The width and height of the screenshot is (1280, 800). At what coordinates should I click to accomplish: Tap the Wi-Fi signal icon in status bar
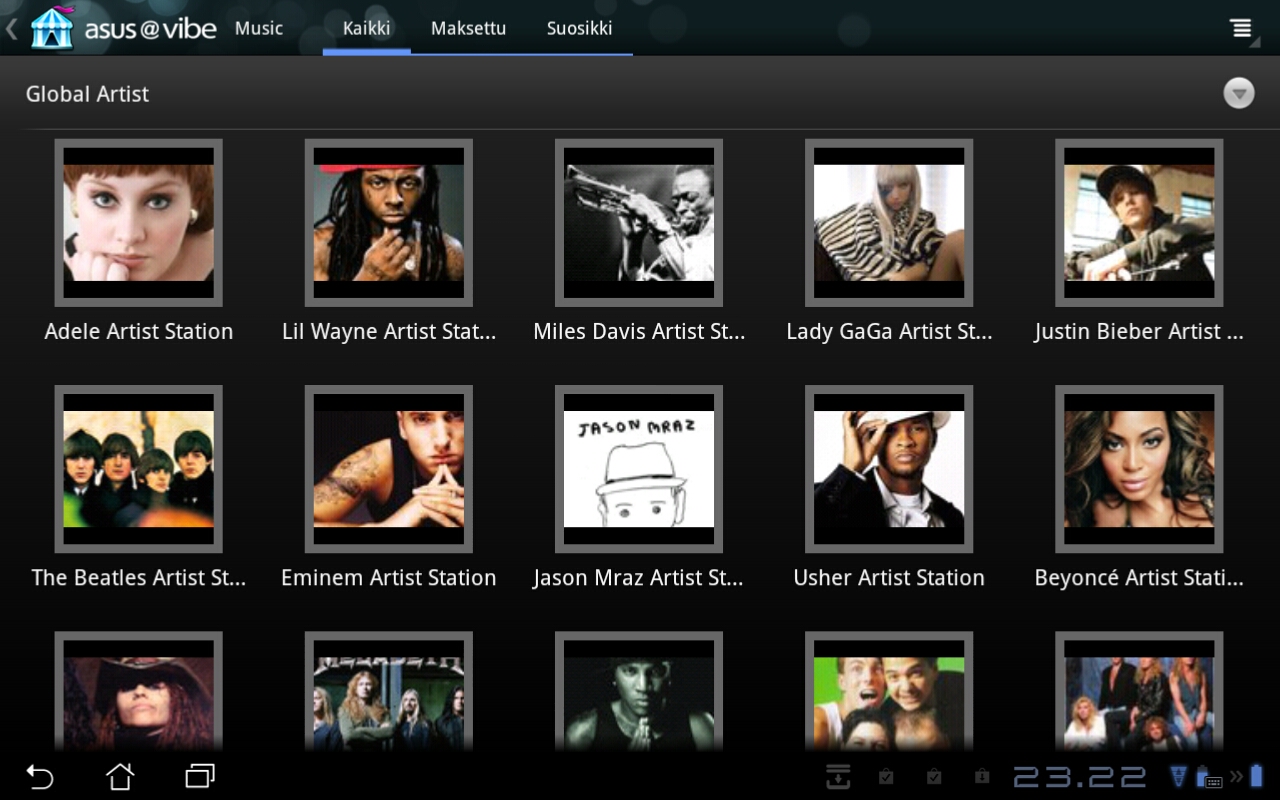(x=1180, y=776)
